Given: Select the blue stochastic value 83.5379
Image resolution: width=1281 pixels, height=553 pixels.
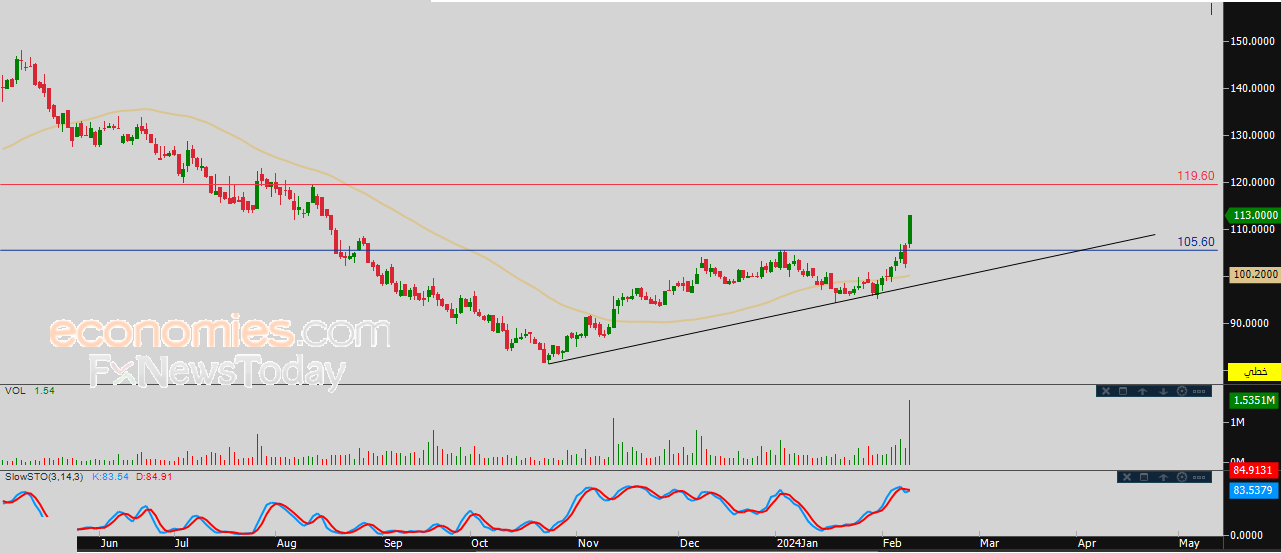Looking at the screenshot, I should click(x=1254, y=490).
